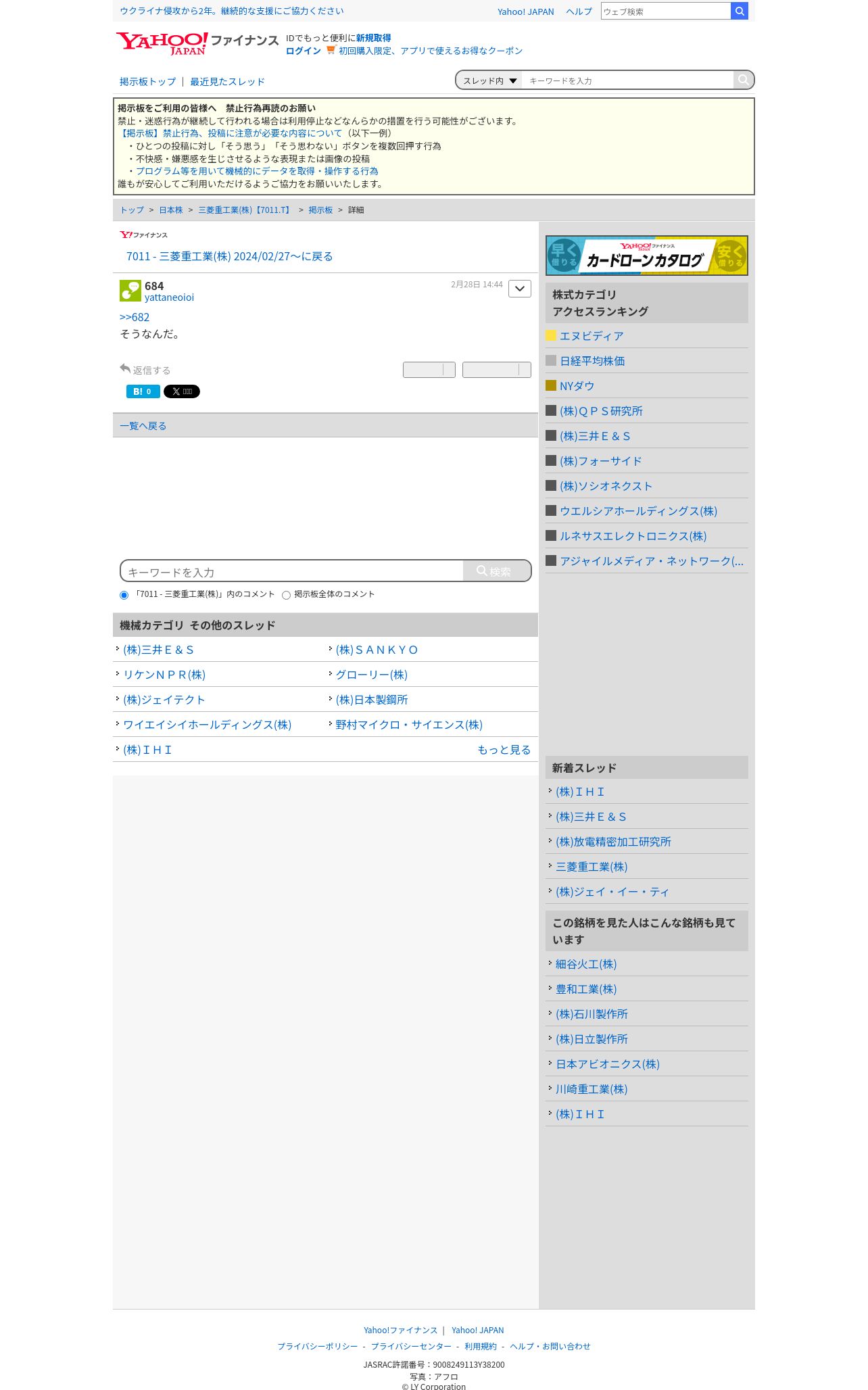Click breadcrumb 日本株
This screenshot has width=868, height=1390.
coord(171,210)
